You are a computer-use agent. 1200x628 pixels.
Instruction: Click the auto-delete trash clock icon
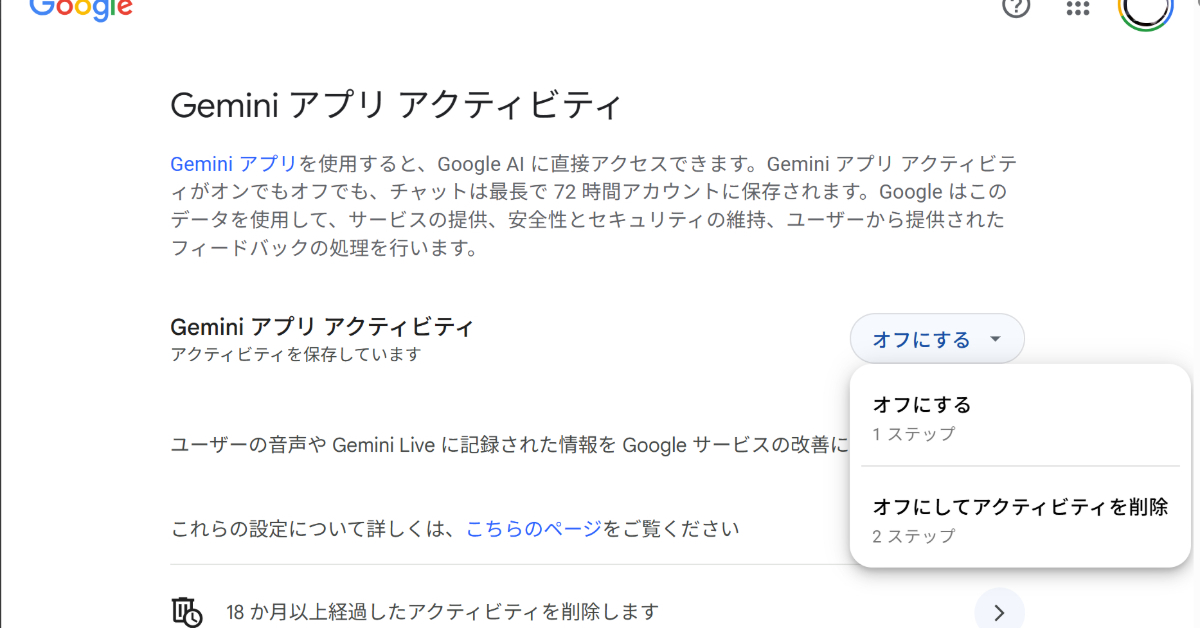[x=187, y=612]
